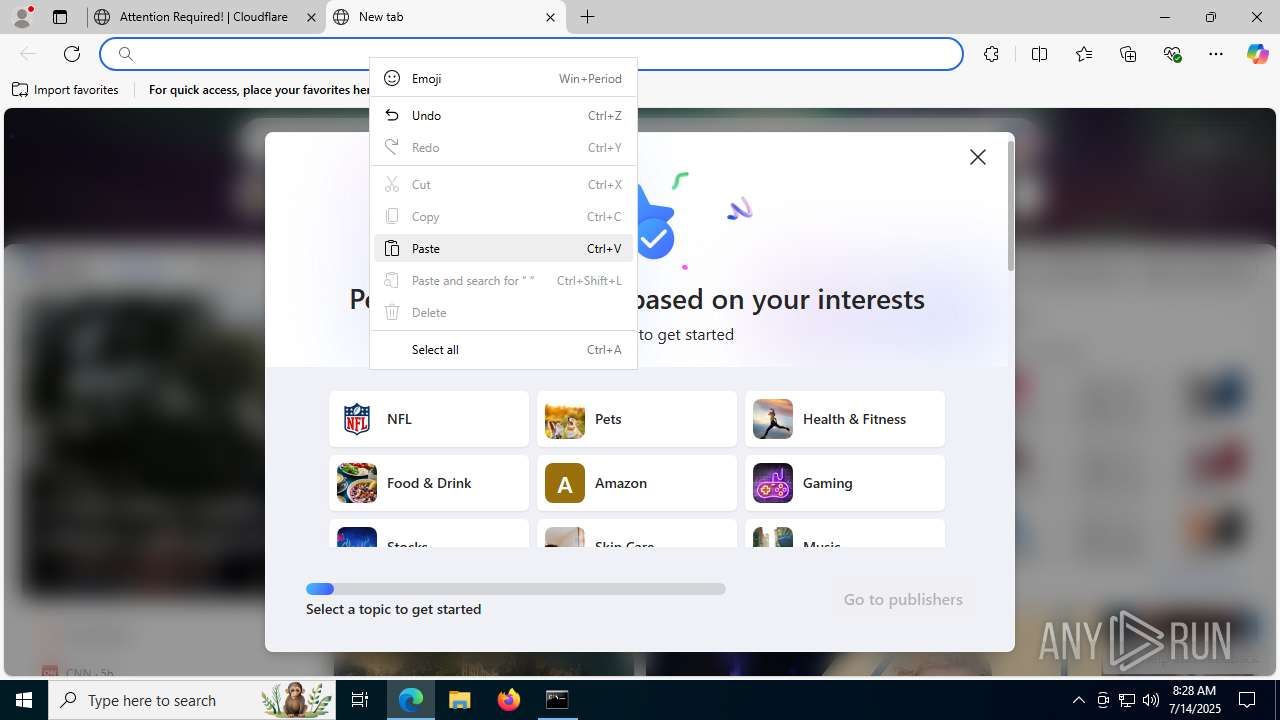Image resolution: width=1280 pixels, height=720 pixels.
Task: Focus the address bar input field
Action: pos(531,54)
